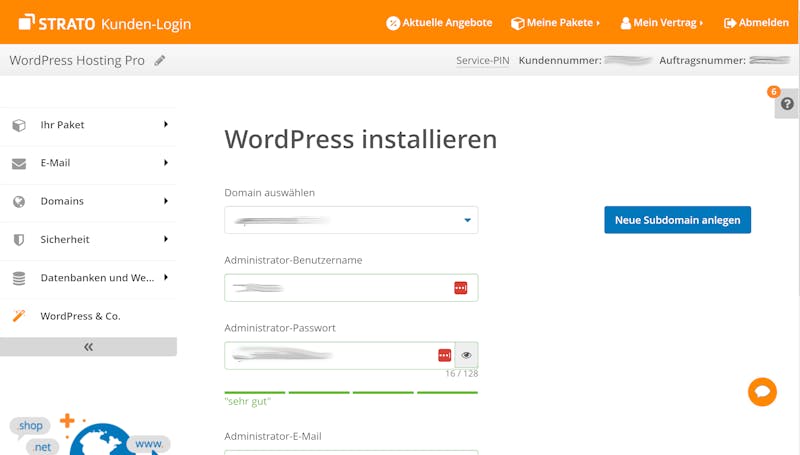Screen dimensions: 800x455
Task: Click the Sicherheit shield icon
Action: click(19, 240)
